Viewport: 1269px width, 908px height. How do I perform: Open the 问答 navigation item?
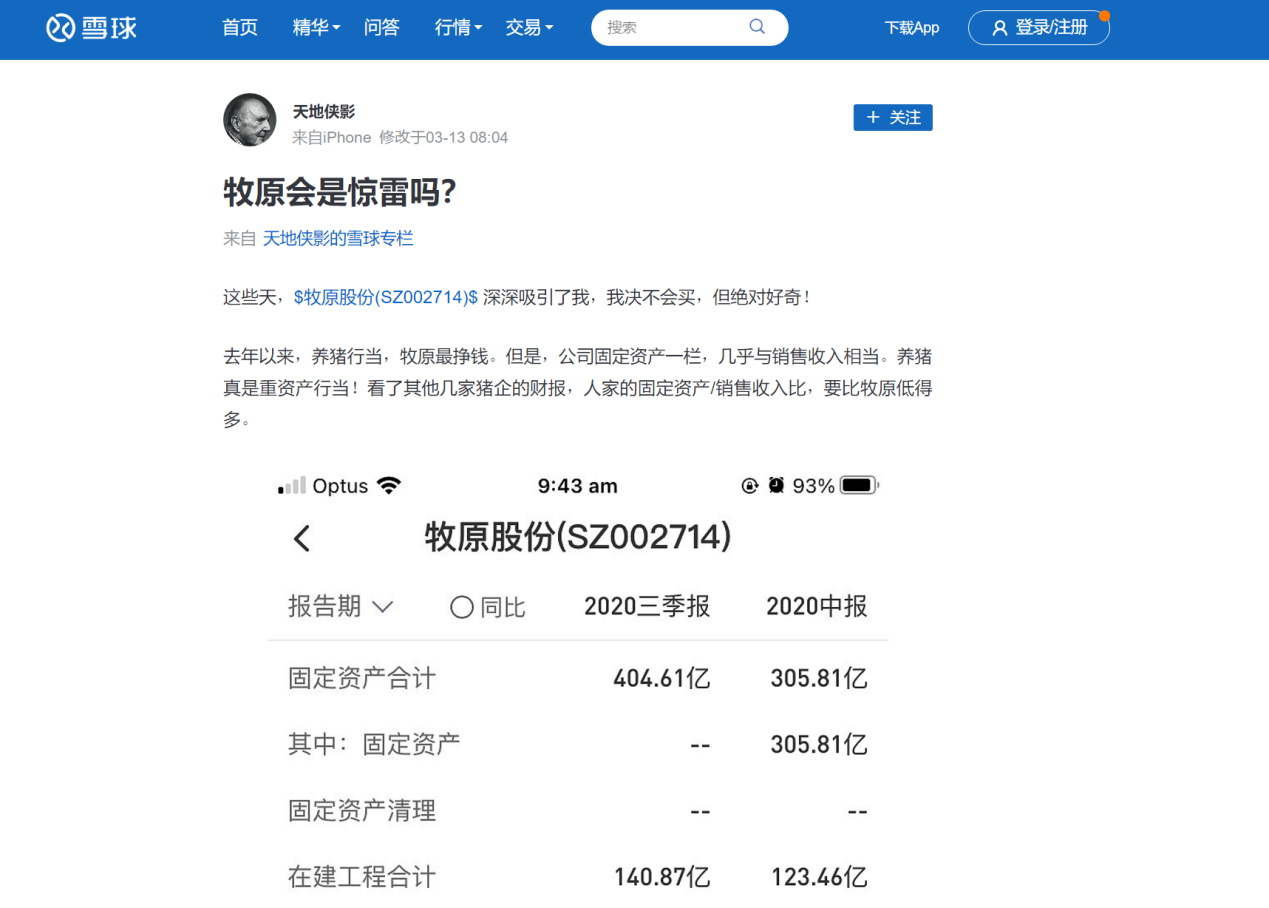(382, 28)
